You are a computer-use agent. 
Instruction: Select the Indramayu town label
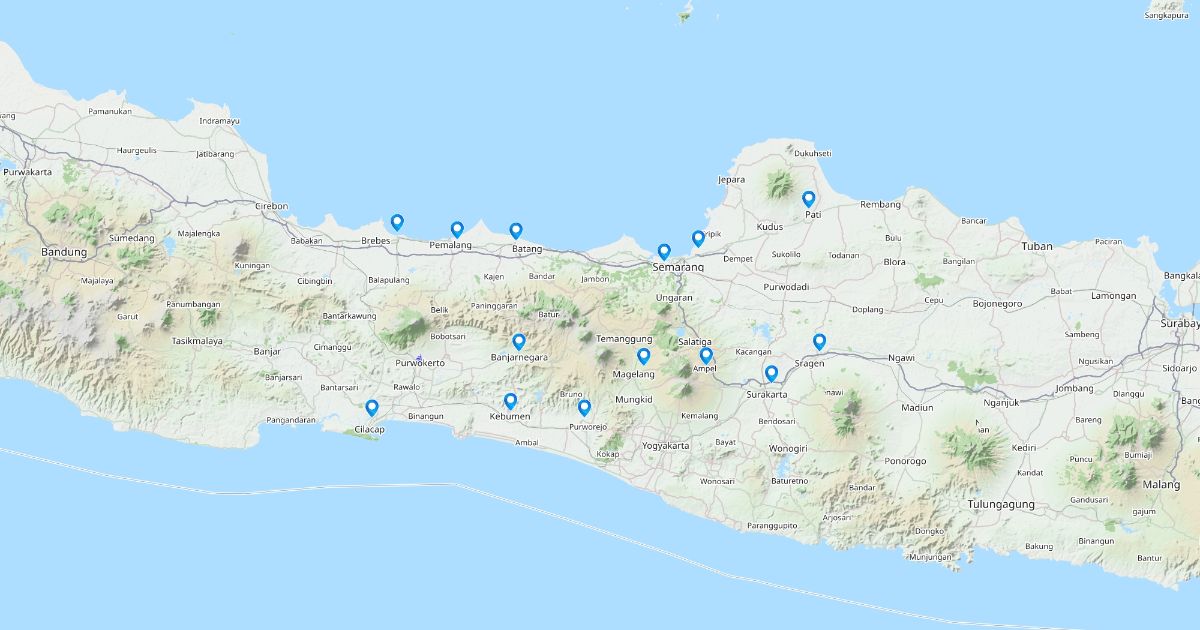(219, 120)
